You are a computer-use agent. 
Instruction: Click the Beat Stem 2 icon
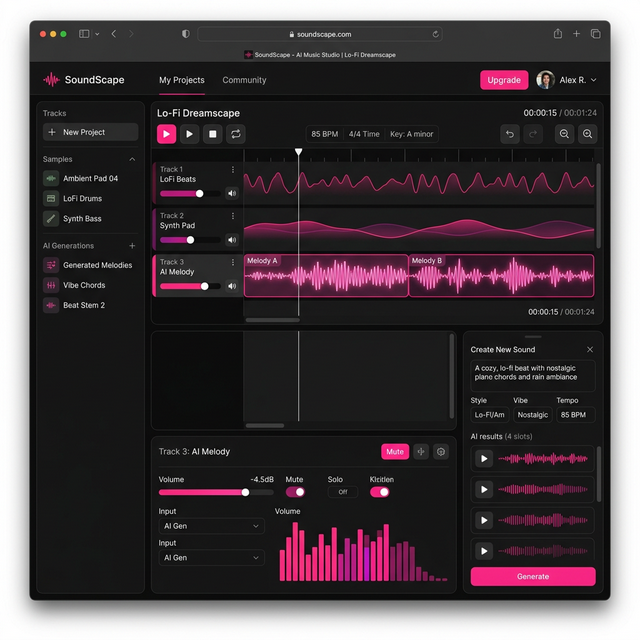pos(51,305)
